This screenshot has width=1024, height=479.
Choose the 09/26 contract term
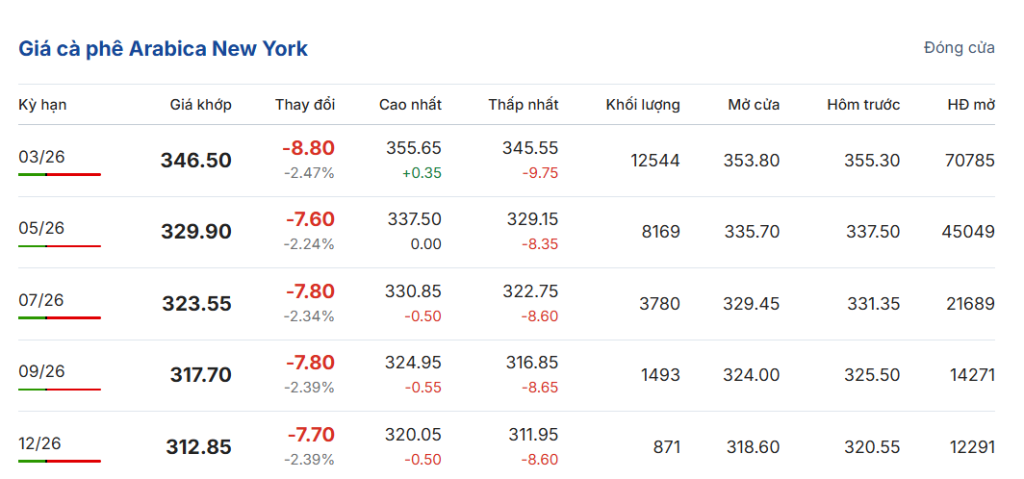(x=42, y=371)
